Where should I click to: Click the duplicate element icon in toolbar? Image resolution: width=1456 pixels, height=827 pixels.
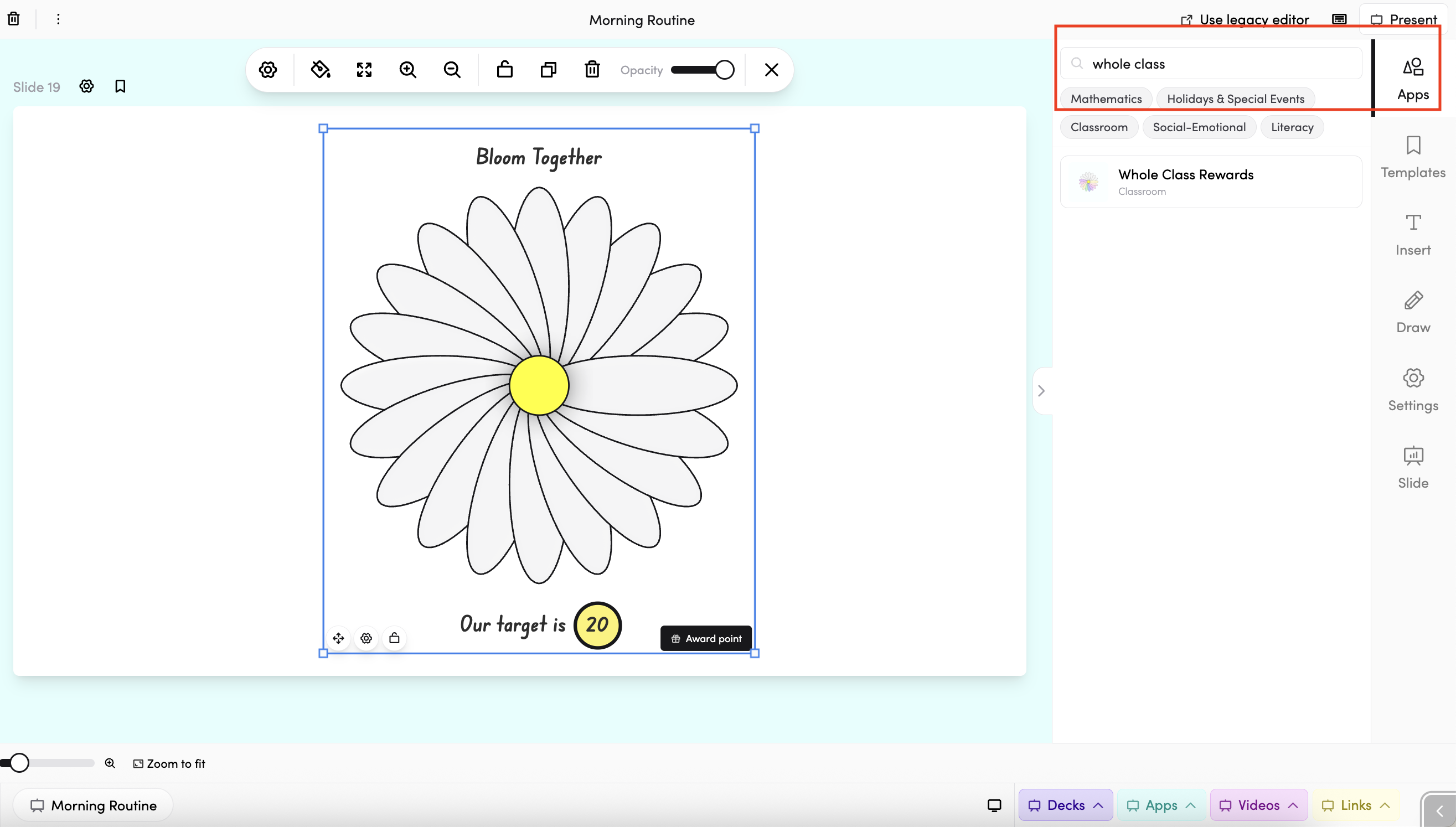[548, 70]
